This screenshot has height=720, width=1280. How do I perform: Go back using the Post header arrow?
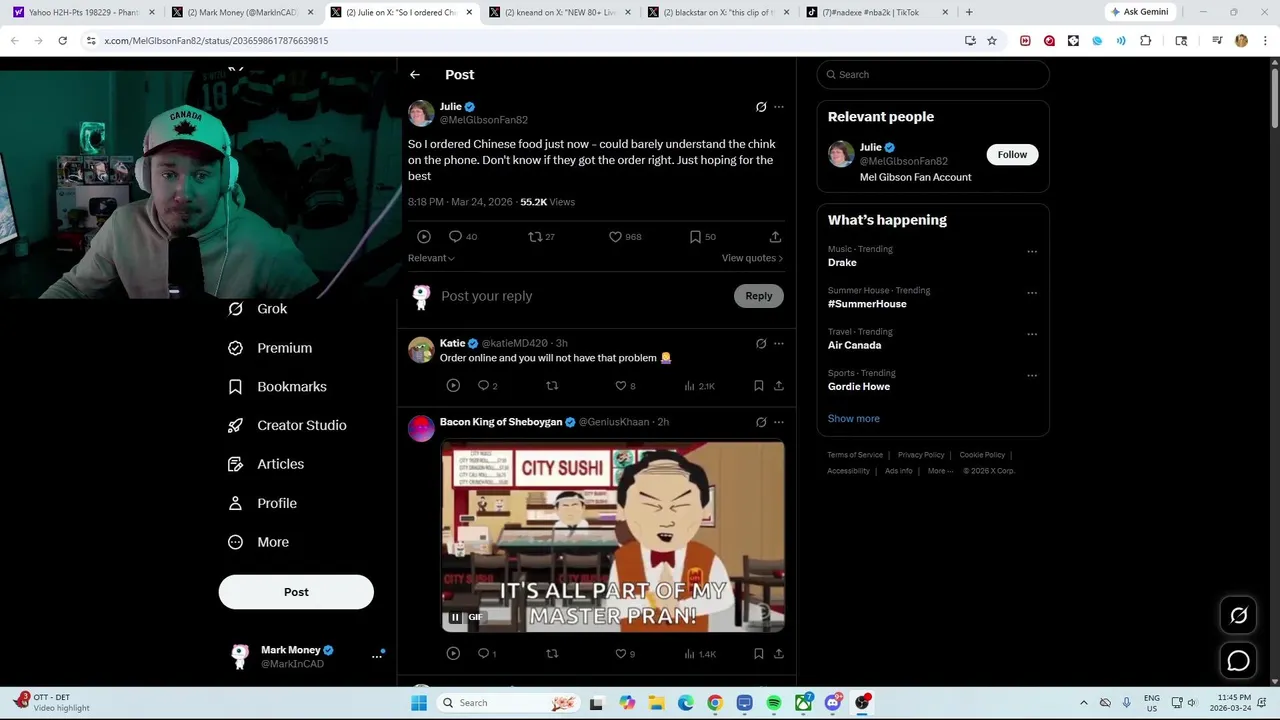point(415,75)
